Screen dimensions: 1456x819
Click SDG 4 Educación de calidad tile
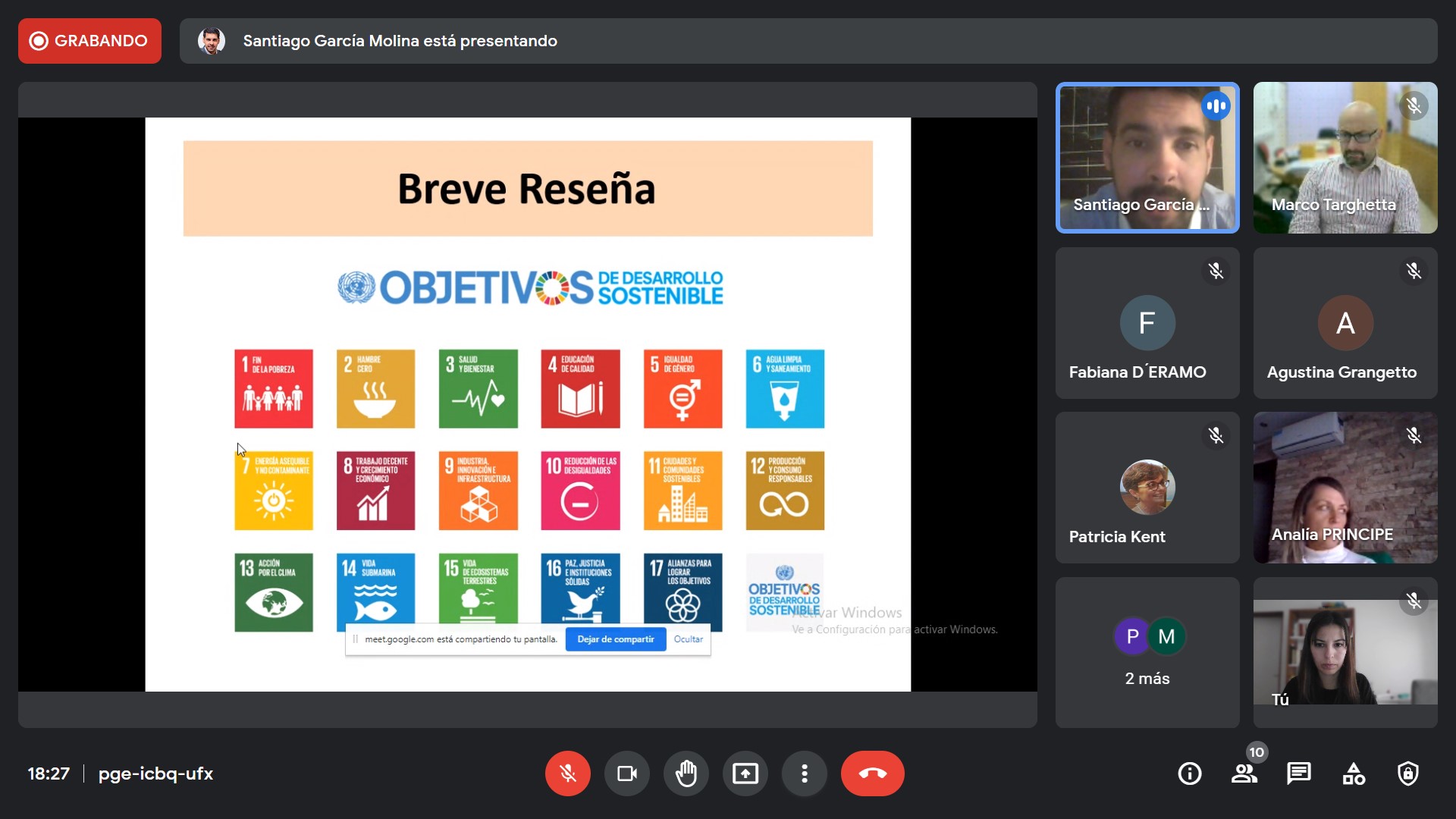click(x=581, y=389)
